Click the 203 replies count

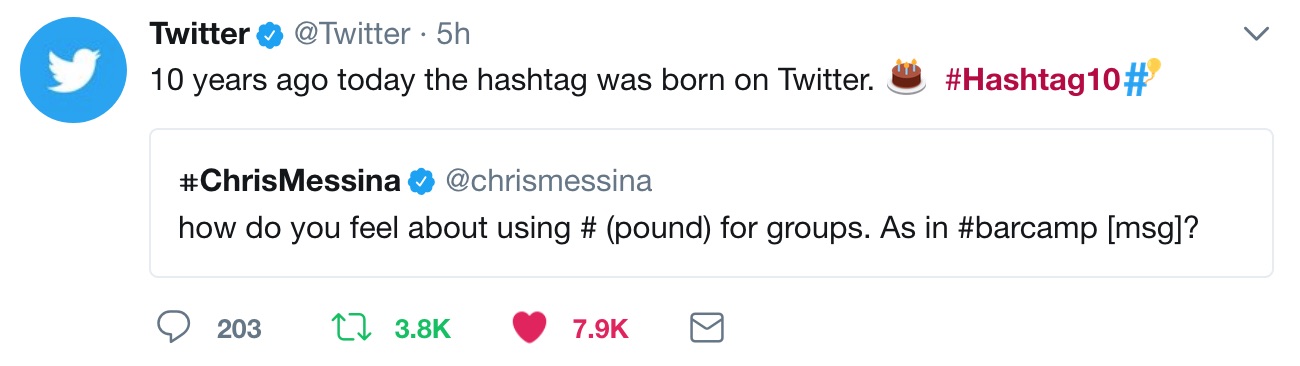pyautogui.click(x=239, y=328)
